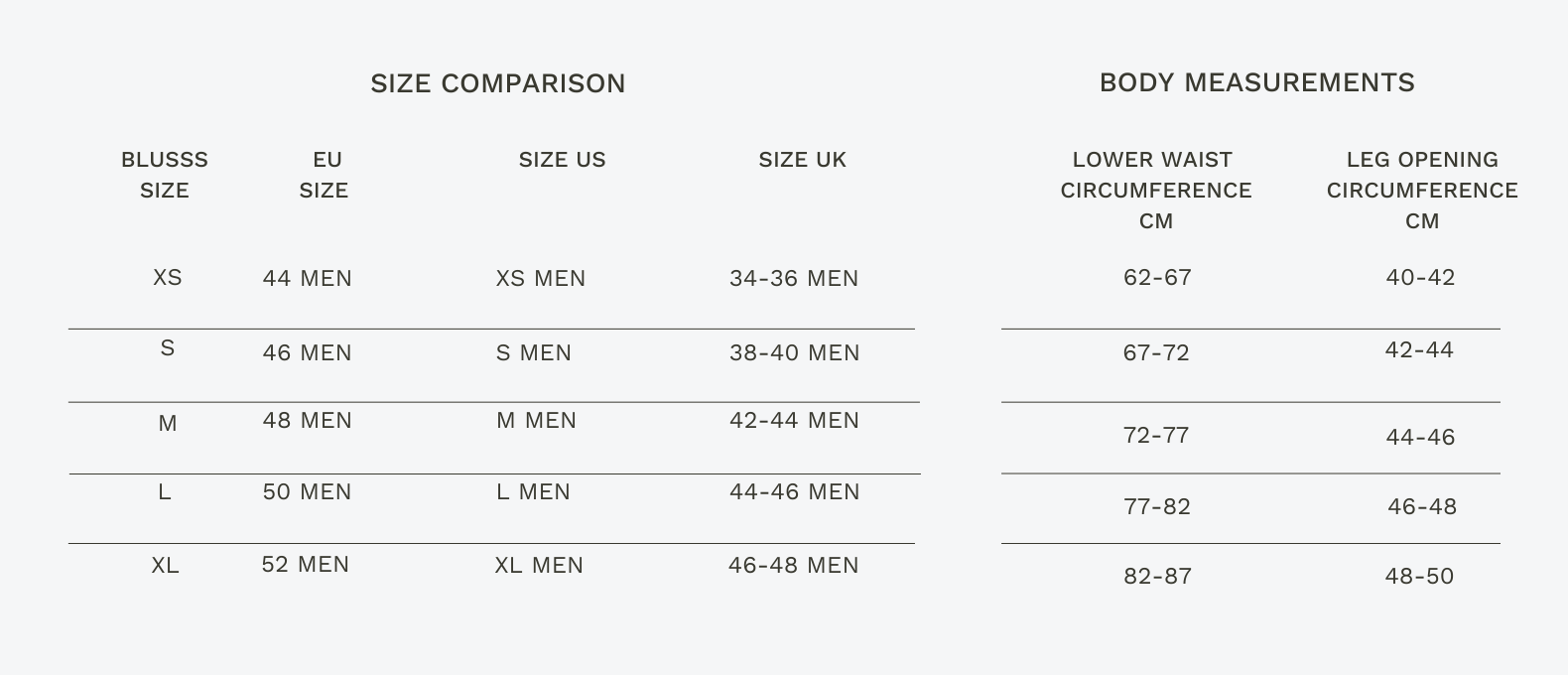Select the 48-50 leg opening value

(1419, 576)
